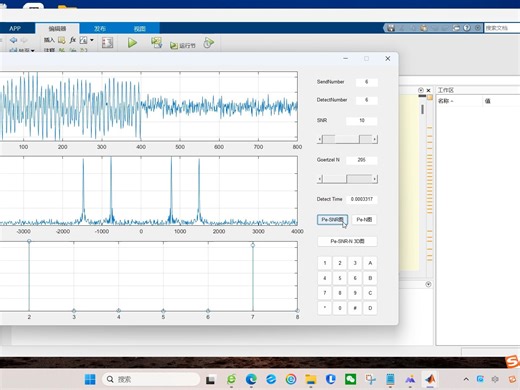
Task: Click Goertzel N slider left arrow
Action: pyautogui.click(x=320, y=179)
